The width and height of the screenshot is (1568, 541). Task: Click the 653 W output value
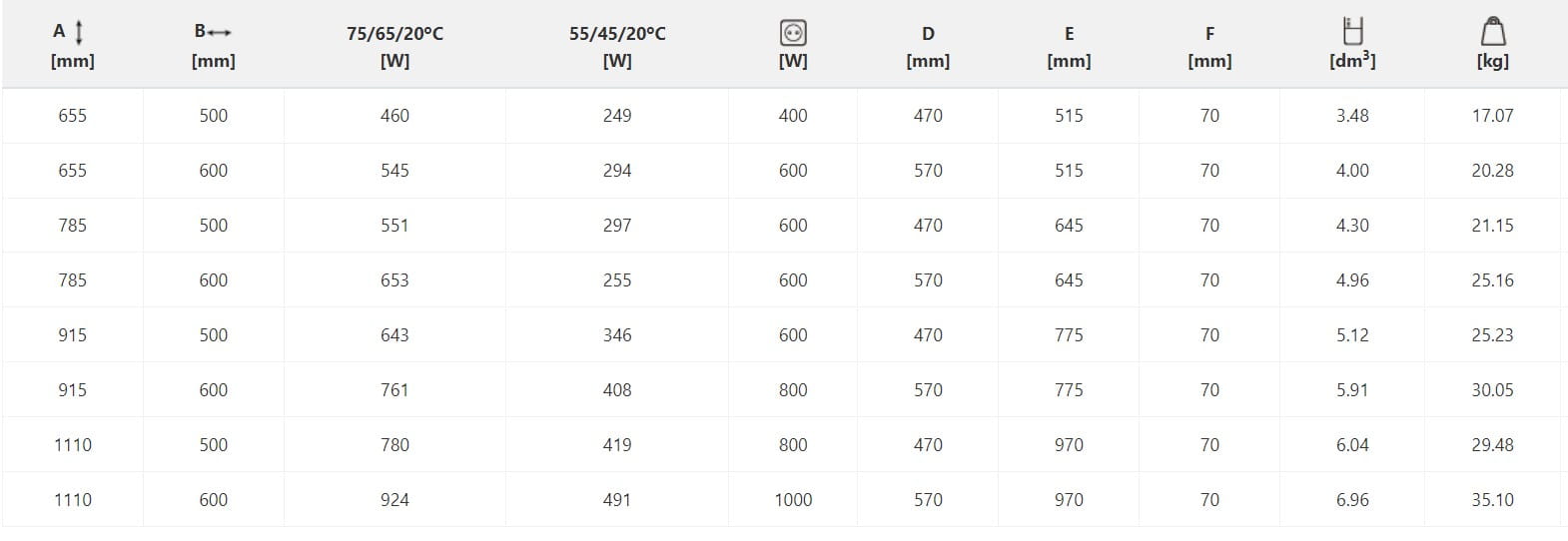pos(394,280)
